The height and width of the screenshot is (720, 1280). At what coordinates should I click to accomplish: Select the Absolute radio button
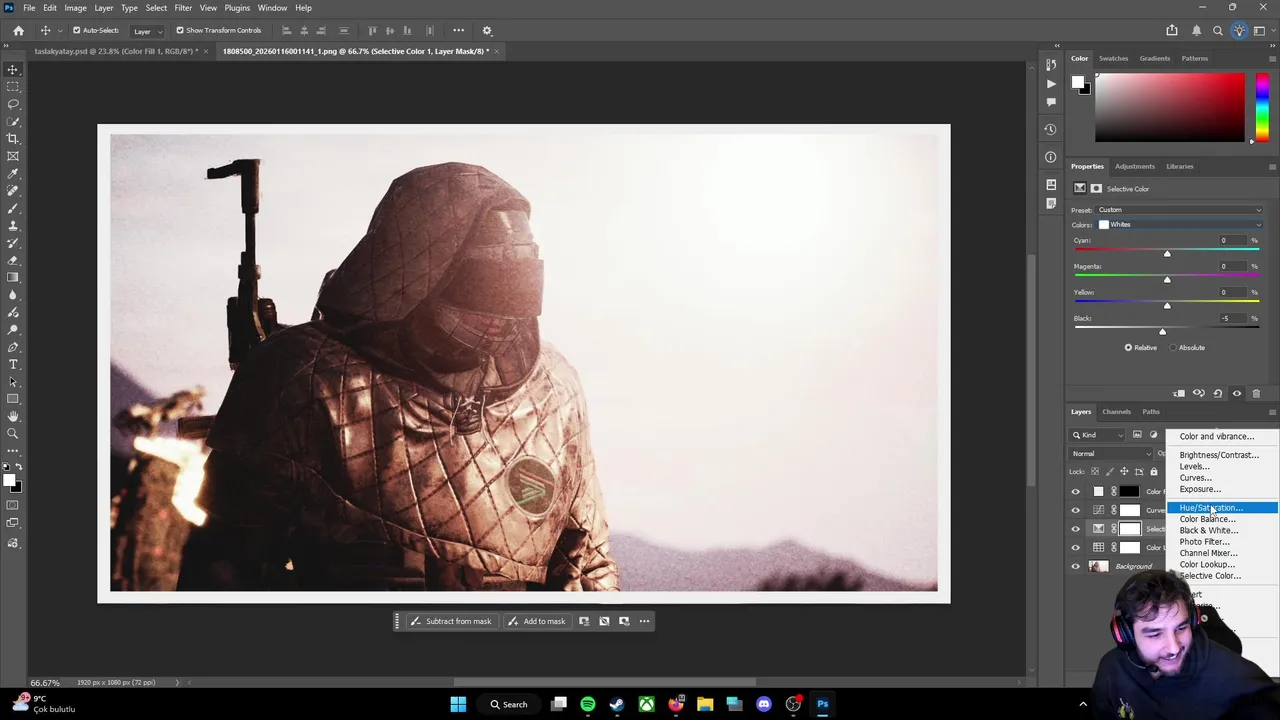(1173, 347)
